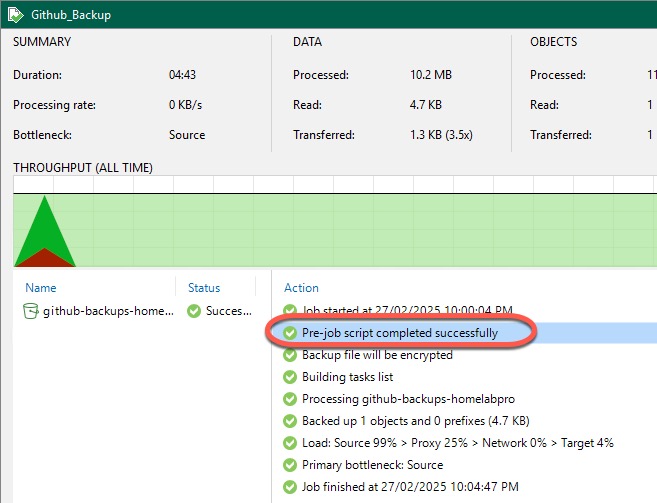Image resolution: width=657 pixels, height=503 pixels.
Task: Click the green success icon in Status column
Action: pyautogui.click(x=194, y=311)
